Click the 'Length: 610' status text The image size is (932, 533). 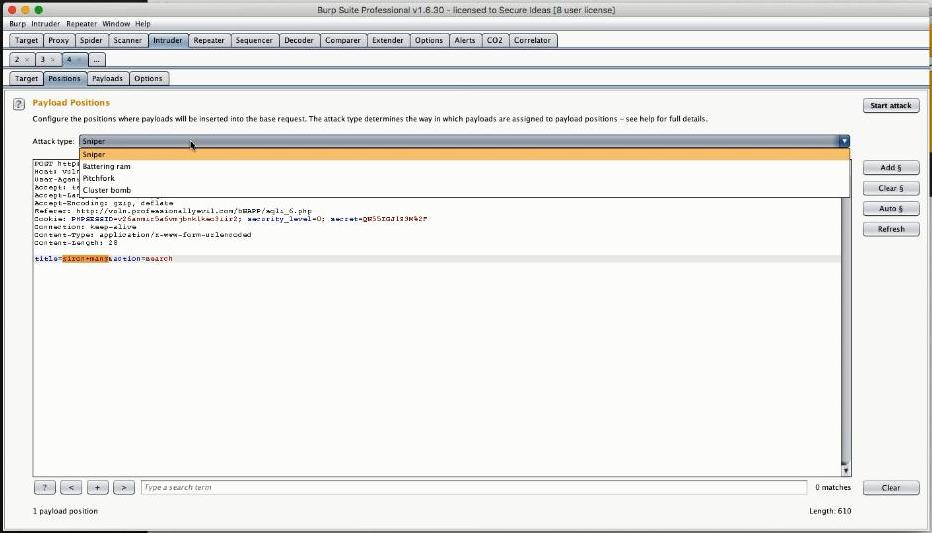tap(830, 511)
